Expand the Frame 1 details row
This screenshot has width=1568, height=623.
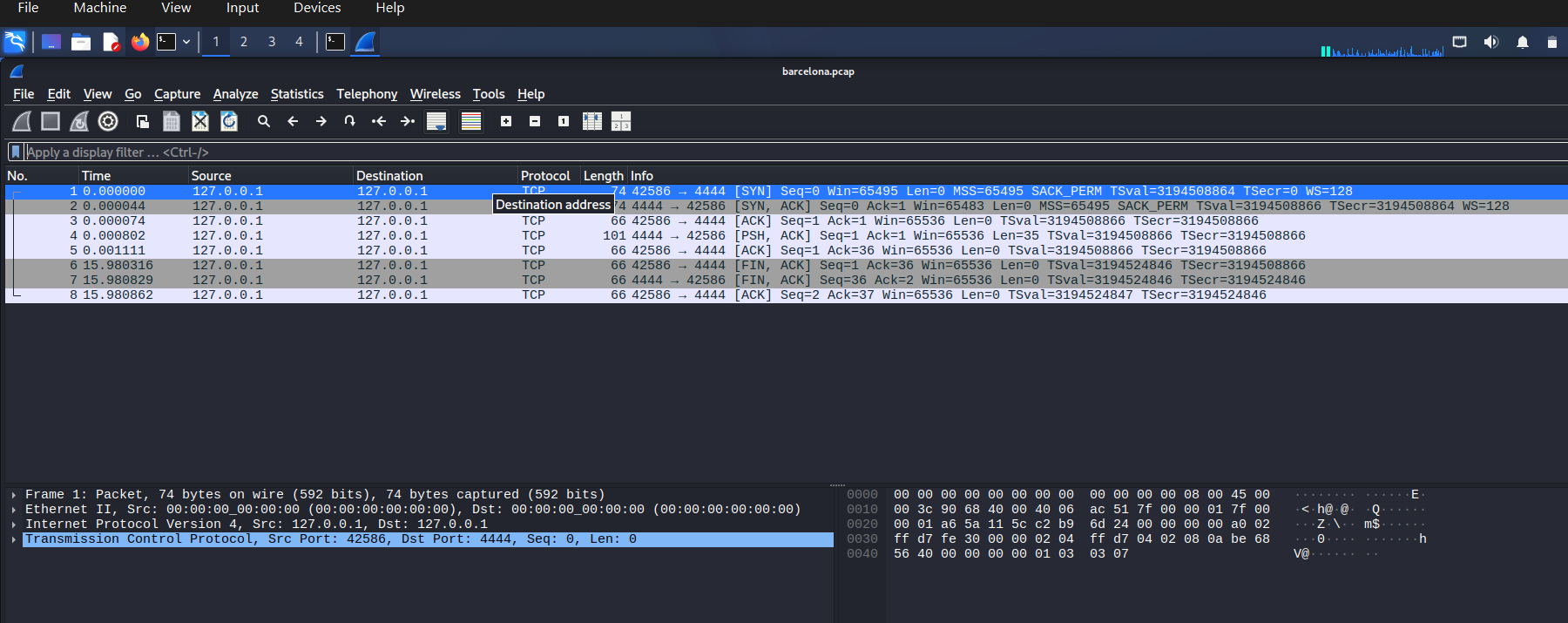(x=14, y=495)
